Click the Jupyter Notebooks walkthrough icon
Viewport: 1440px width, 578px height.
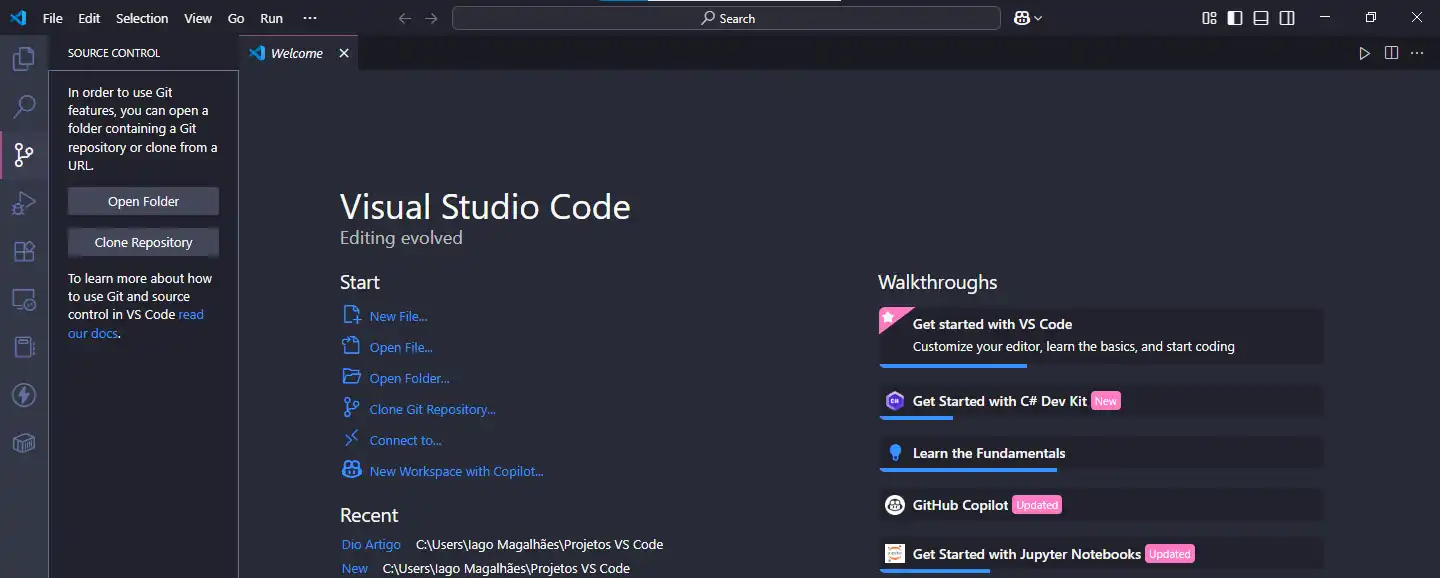point(895,554)
